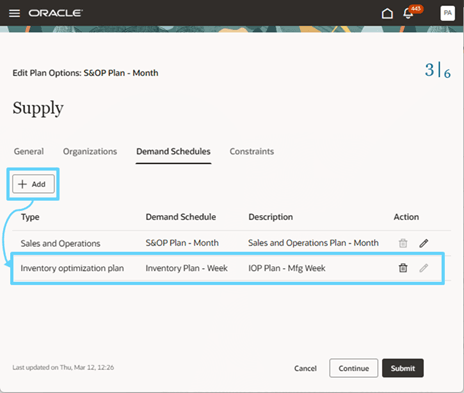Edit the Sales and Operations row
The width and height of the screenshot is (464, 393).
pos(424,243)
